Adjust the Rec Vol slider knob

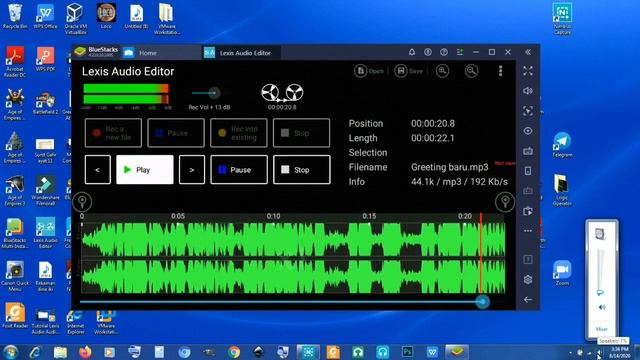tap(214, 93)
